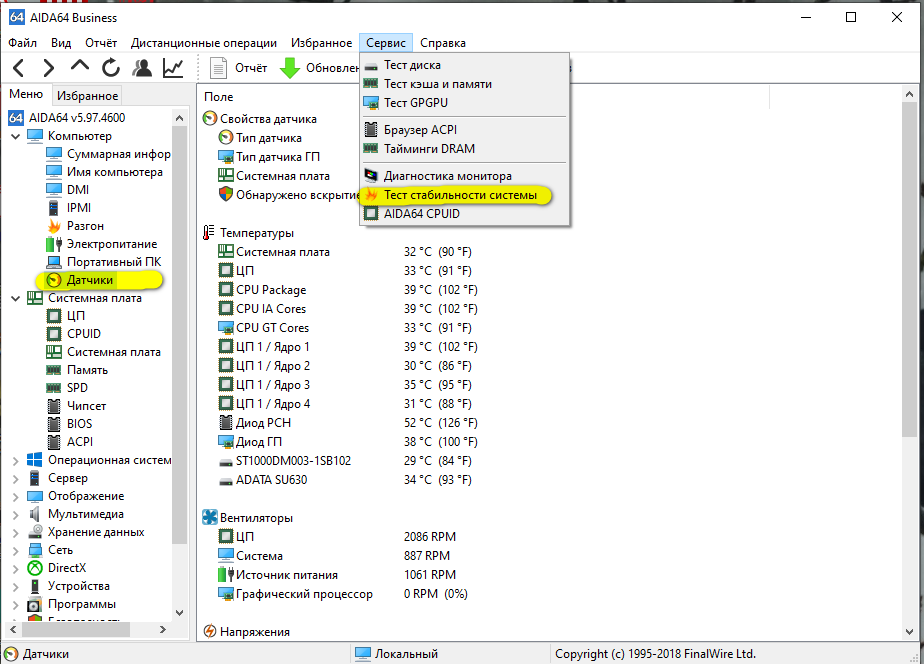924x664 pixels.
Task: Open the Справка menu
Action: point(442,43)
